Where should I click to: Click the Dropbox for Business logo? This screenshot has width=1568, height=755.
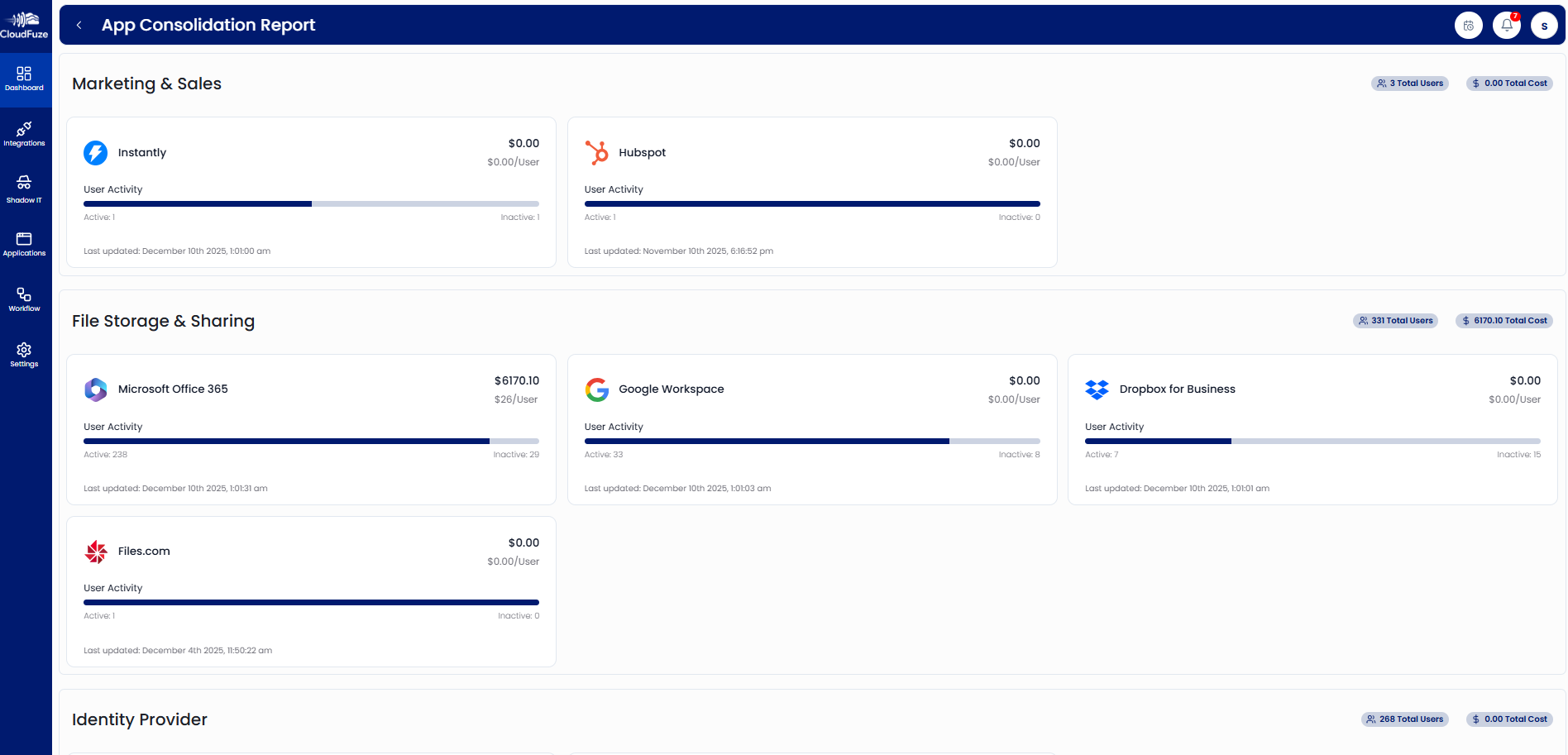coord(1097,389)
